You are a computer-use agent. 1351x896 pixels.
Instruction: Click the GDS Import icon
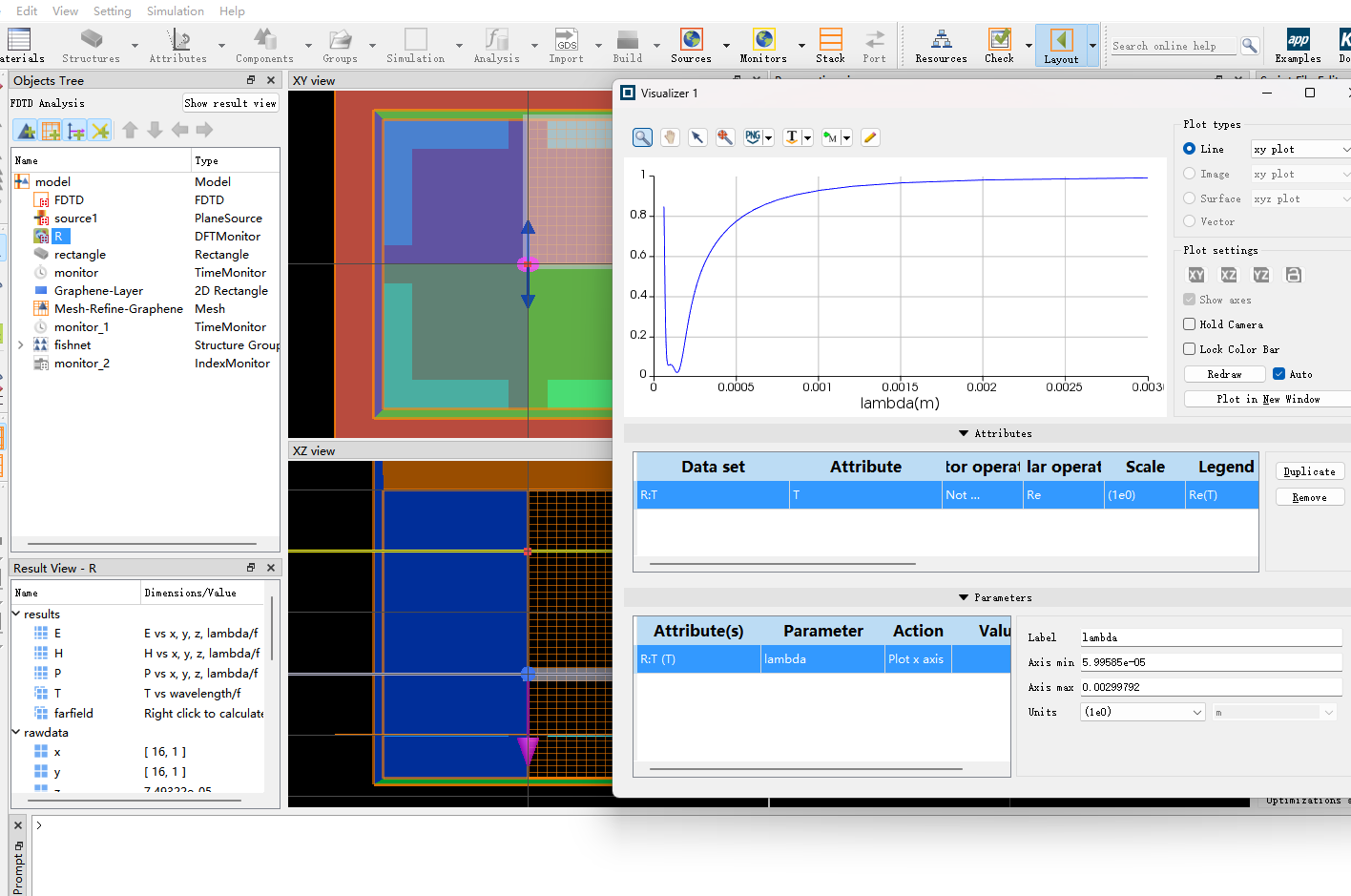567,39
